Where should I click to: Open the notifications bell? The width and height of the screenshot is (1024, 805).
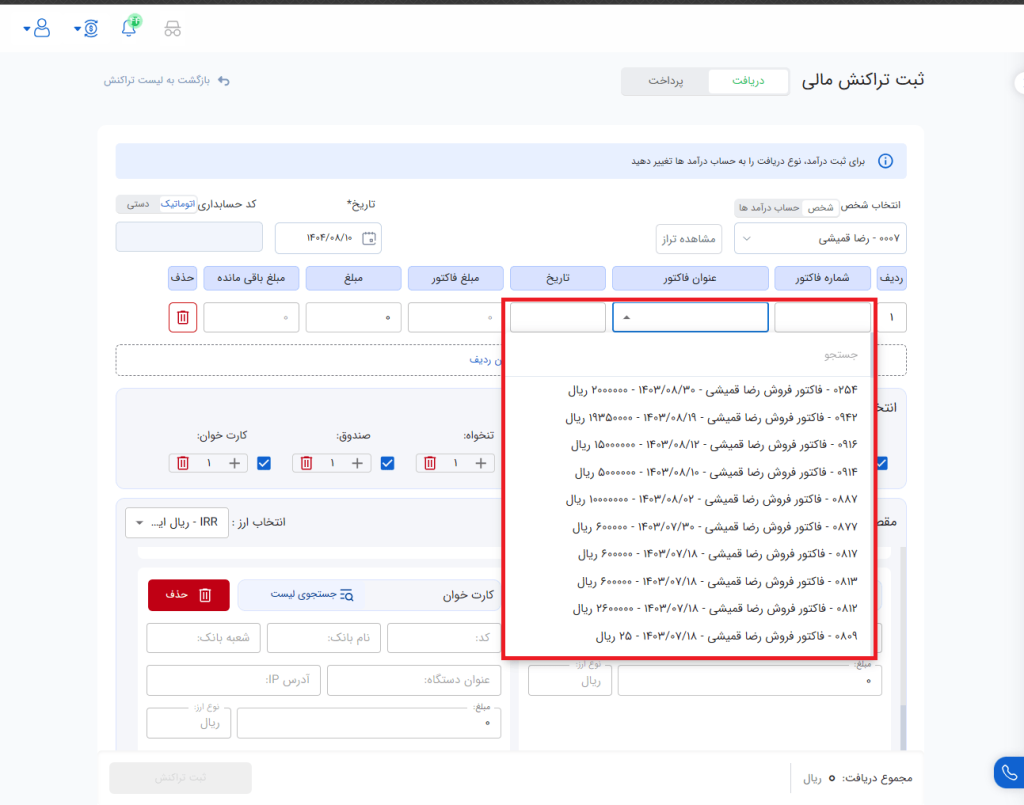point(129,27)
